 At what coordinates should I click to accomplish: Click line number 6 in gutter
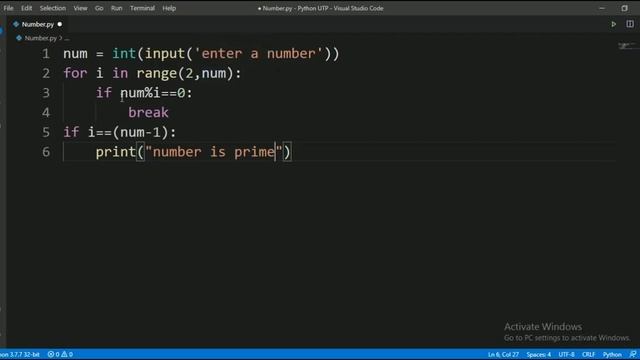[x=46, y=152]
